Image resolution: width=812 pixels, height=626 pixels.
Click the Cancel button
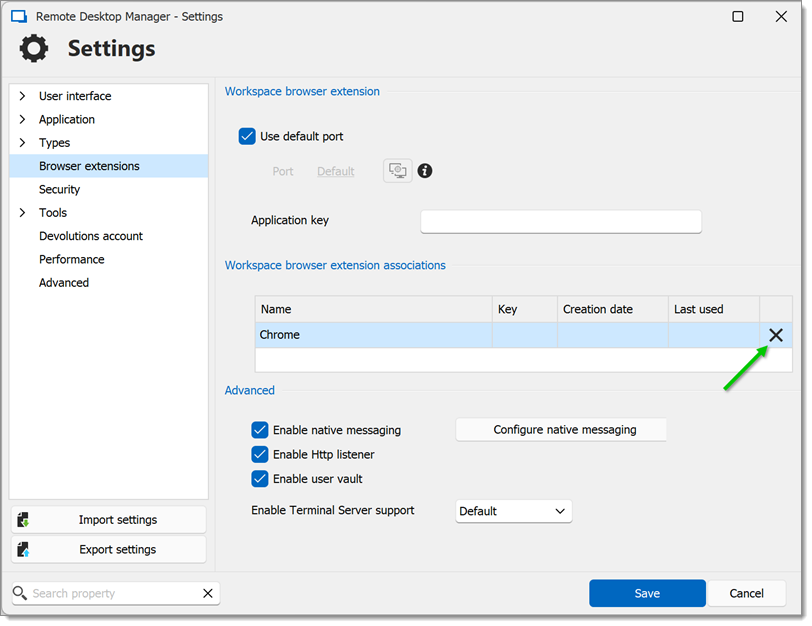[x=746, y=593]
